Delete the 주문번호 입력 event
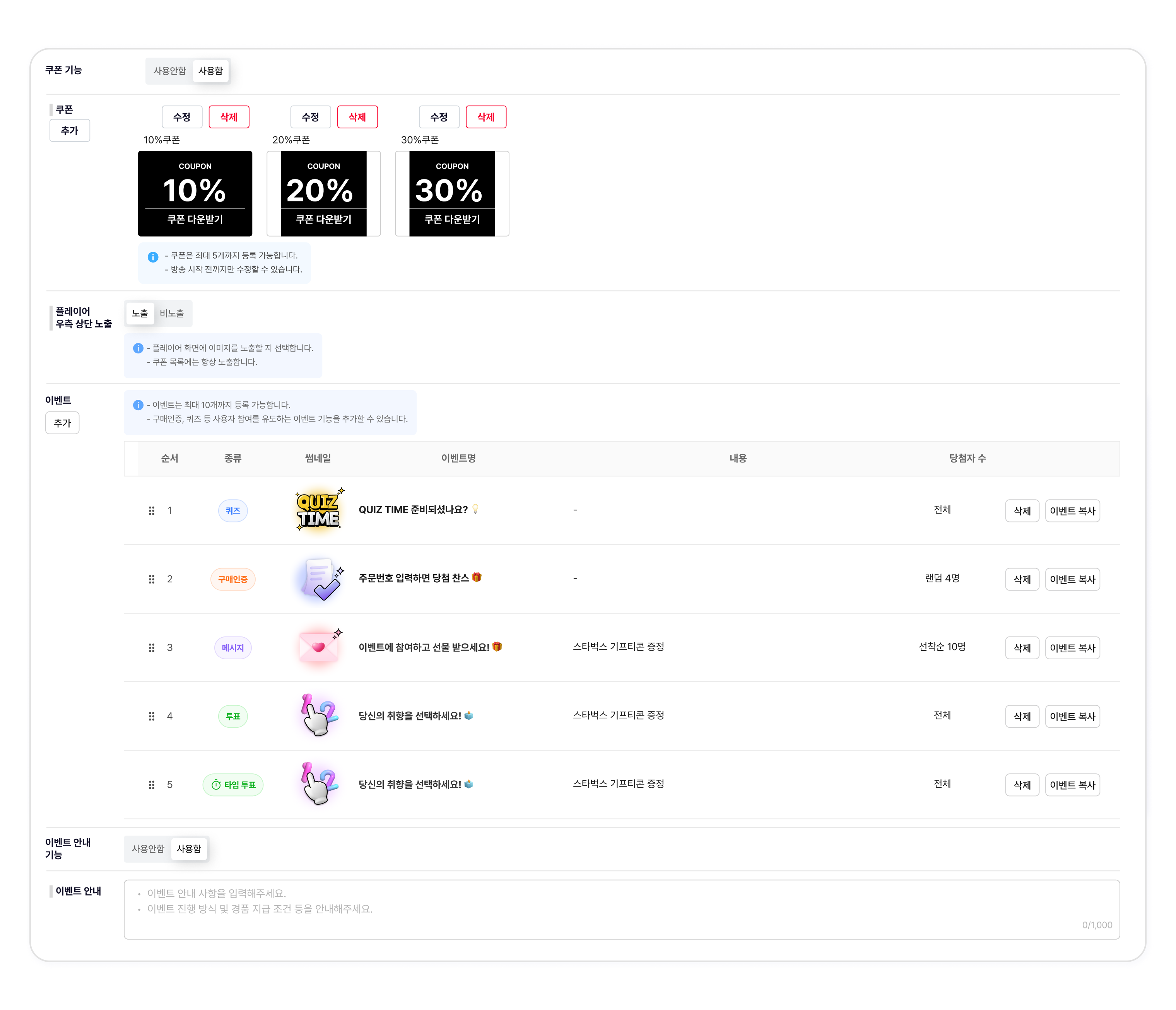The image size is (1176, 1010). pyautogui.click(x=1022, y=579)
